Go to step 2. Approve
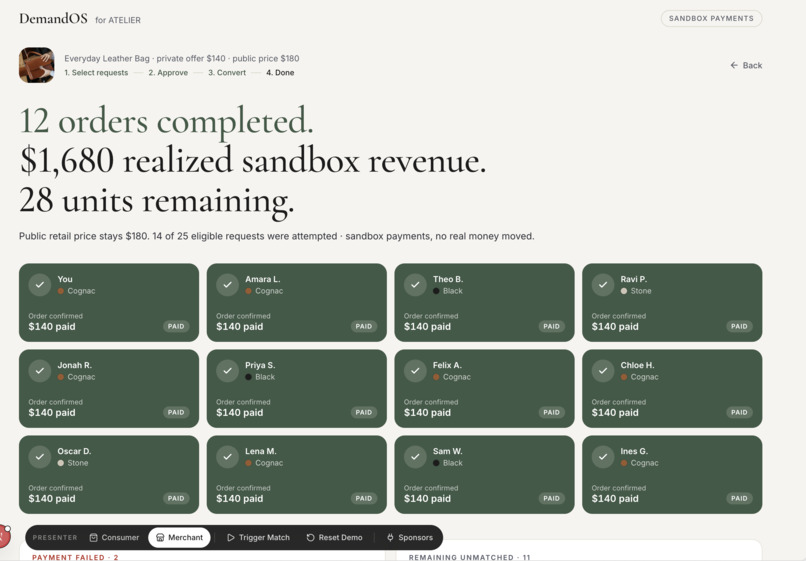Screen dimensions: 806x561 point(168,73)
